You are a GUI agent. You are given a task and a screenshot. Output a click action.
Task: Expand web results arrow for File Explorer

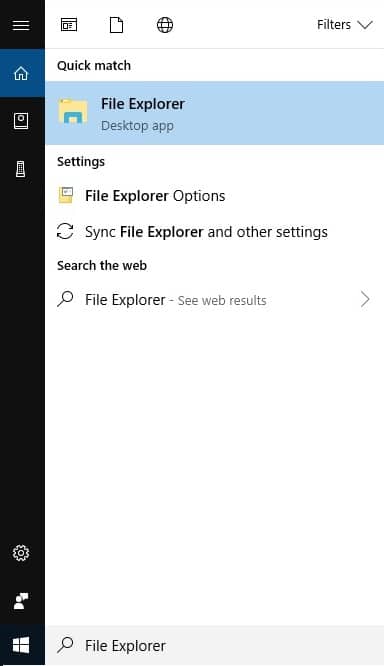365,299
